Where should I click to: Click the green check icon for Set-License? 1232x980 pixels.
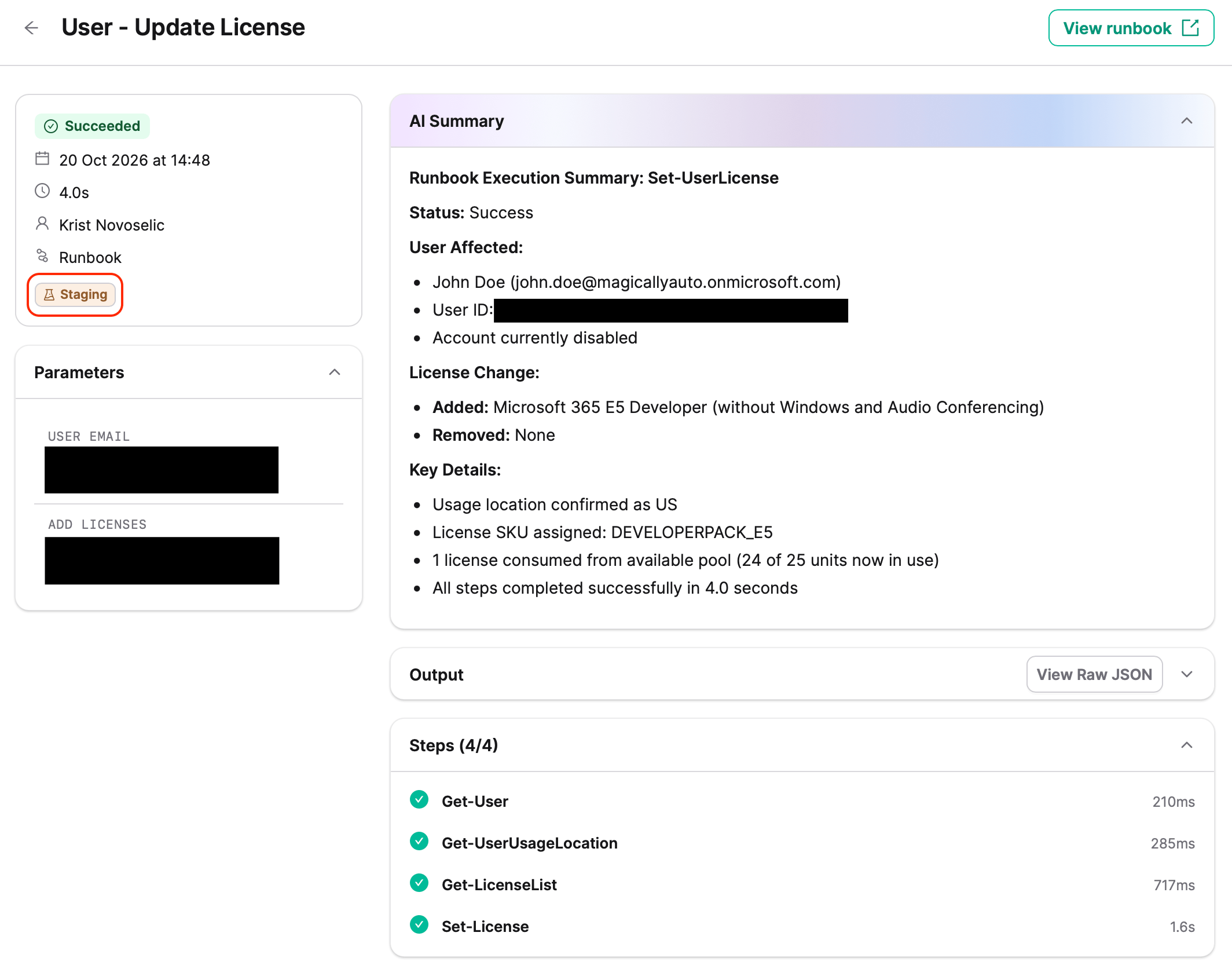click(x=419, y=925)
